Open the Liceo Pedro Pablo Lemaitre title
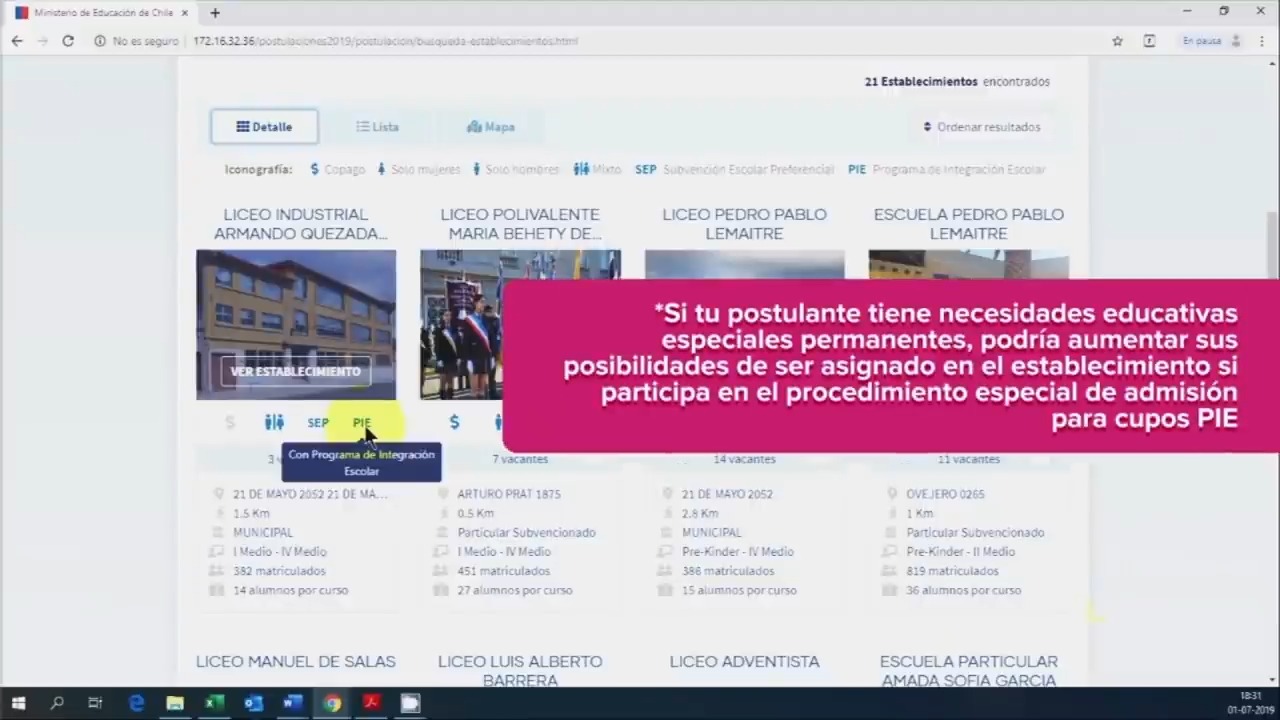This screenshot has height=720, width=1280. click(744, 224)
